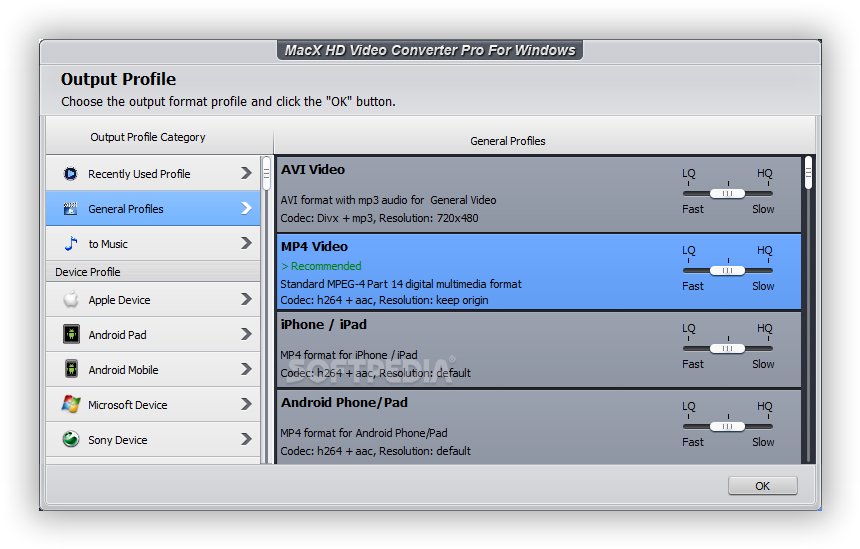The image size is (860, 549).
Task: Click the Microsoft Device Windows icon
Action: click(71, 405)
